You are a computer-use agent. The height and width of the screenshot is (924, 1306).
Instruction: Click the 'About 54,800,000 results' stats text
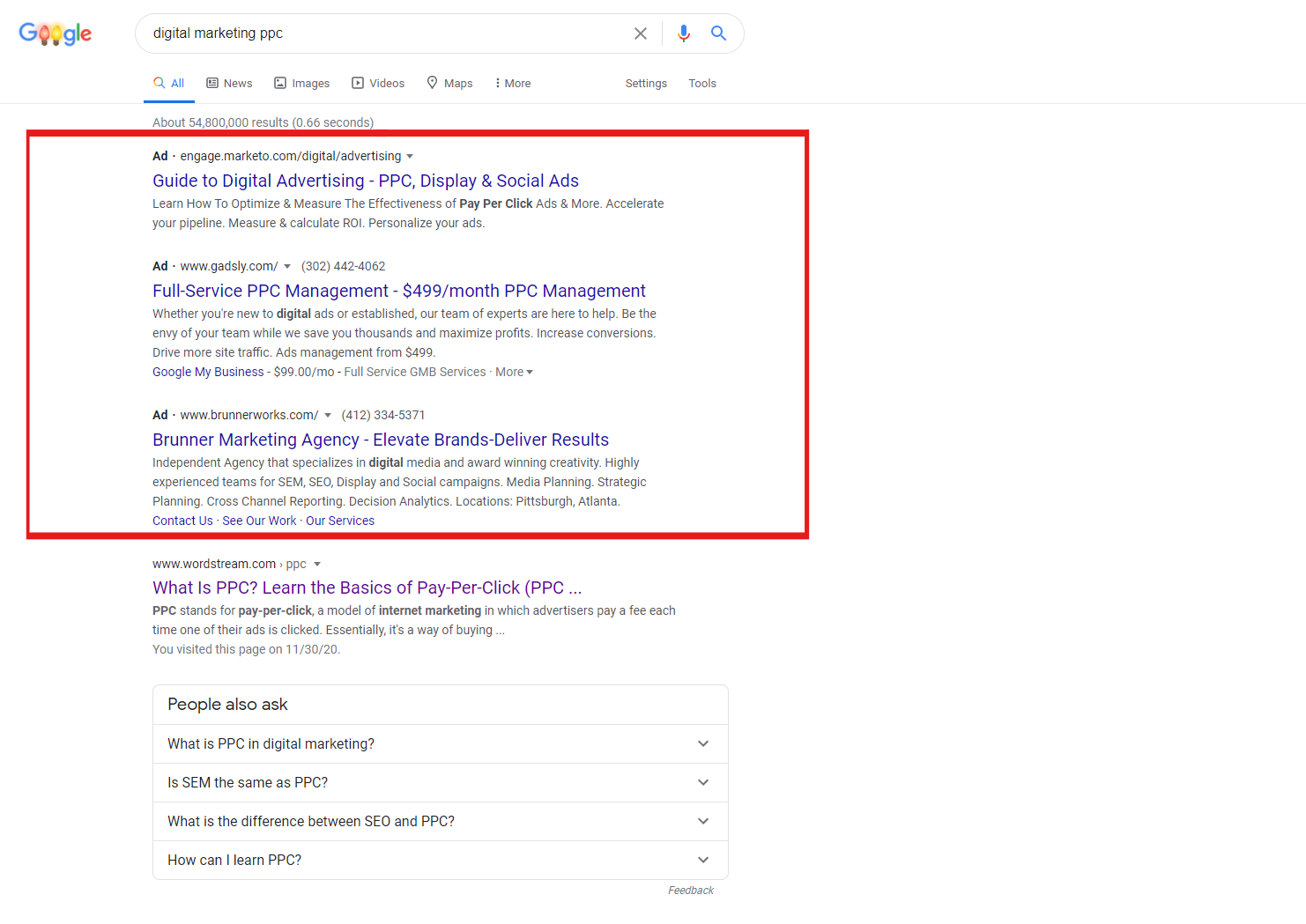[263, 122]
